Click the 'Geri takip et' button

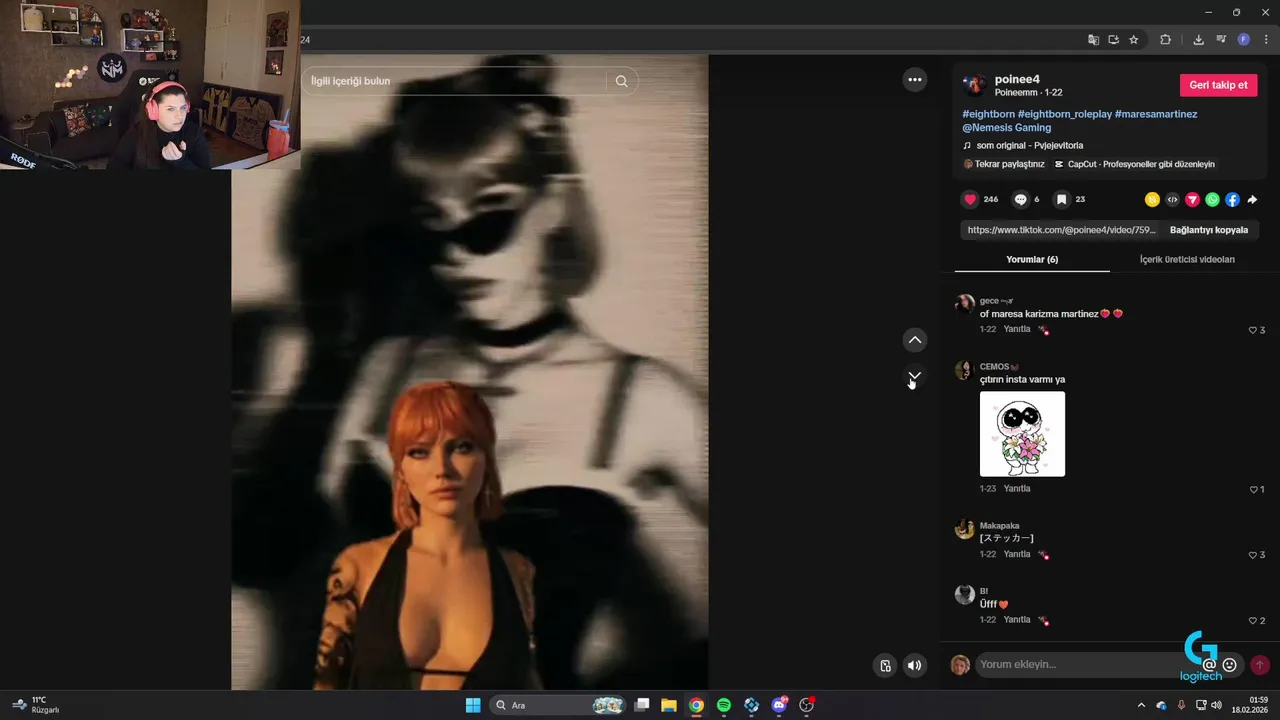[x=1218, y=85]
